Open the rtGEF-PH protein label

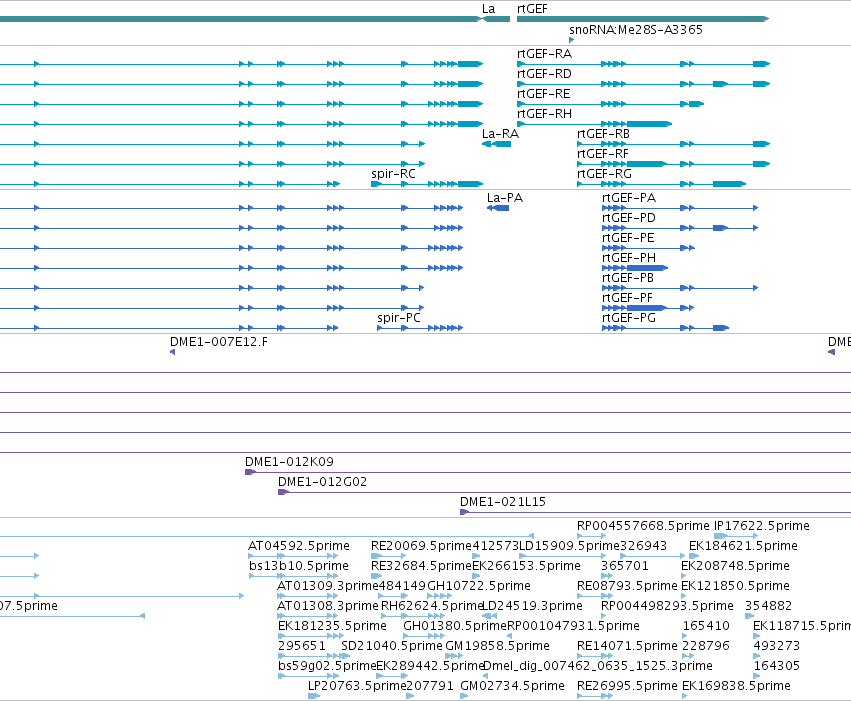click(629, 258)
